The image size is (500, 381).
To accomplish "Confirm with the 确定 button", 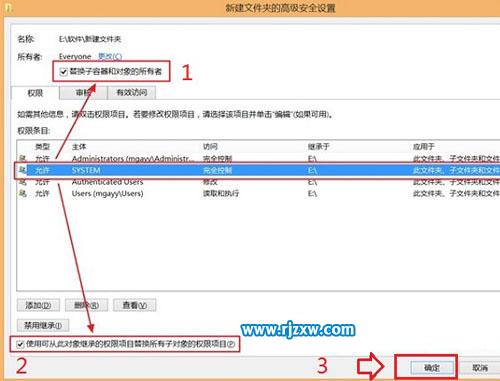I will point(432,368).
